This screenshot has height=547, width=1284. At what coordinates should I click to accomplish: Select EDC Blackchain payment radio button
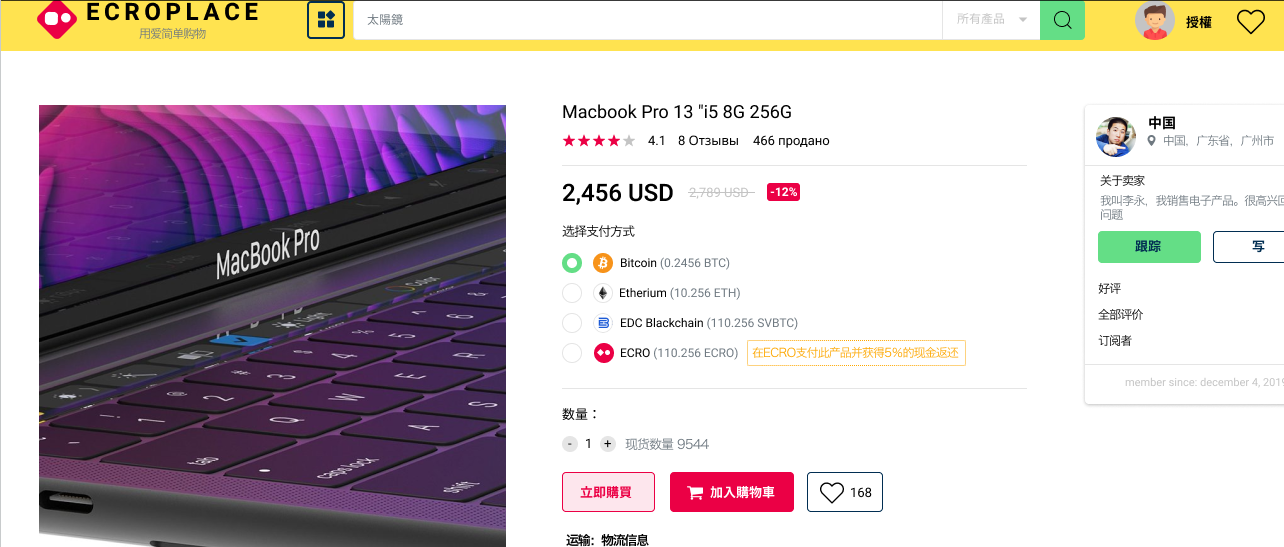(572, 323)
